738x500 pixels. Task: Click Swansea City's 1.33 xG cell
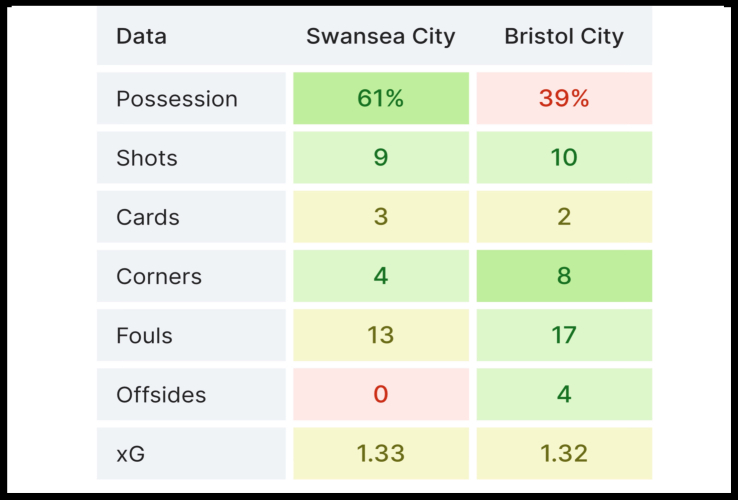click(x=380, y=453)
